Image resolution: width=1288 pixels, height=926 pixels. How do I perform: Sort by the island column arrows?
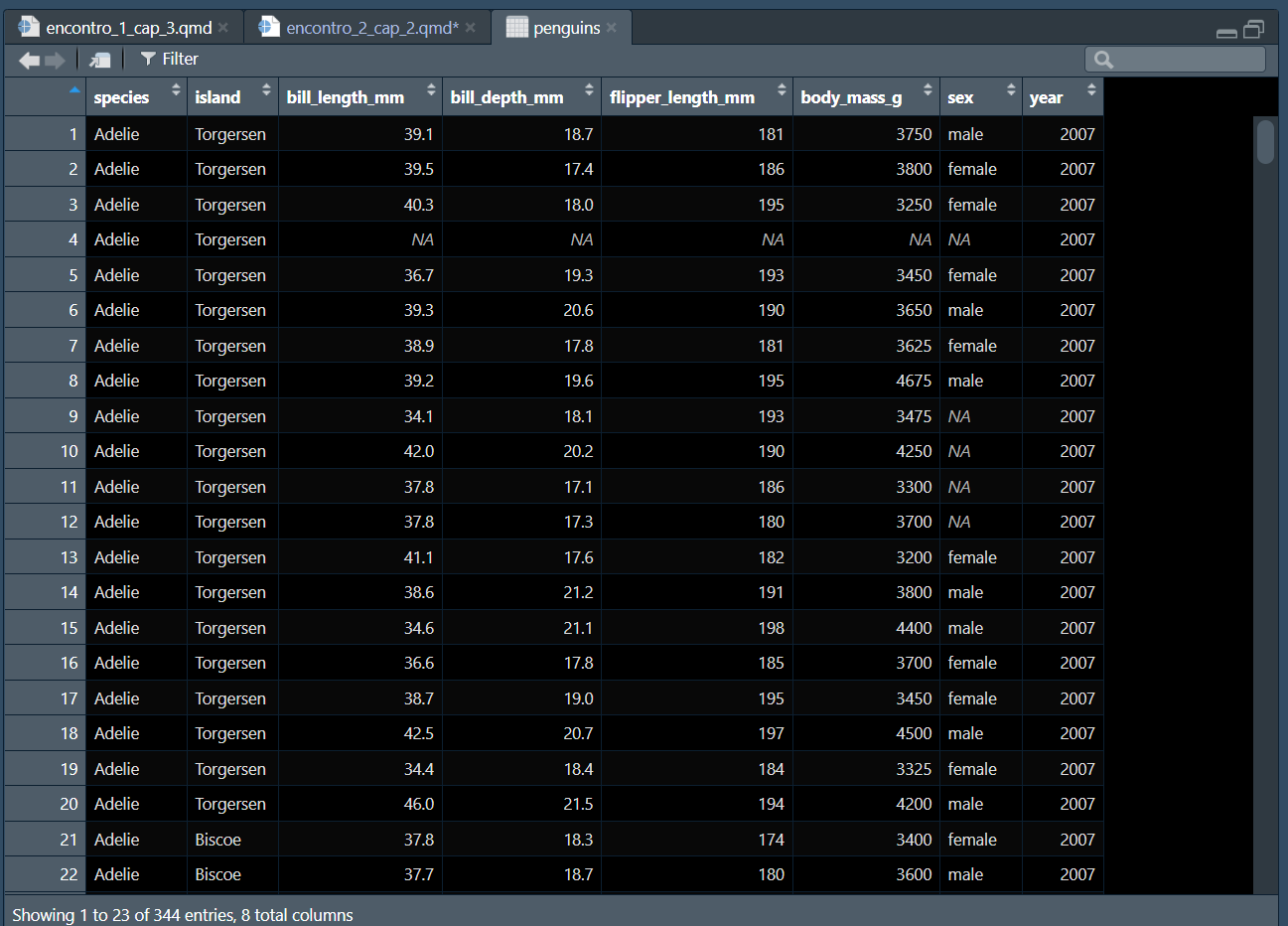coord(266,90)
